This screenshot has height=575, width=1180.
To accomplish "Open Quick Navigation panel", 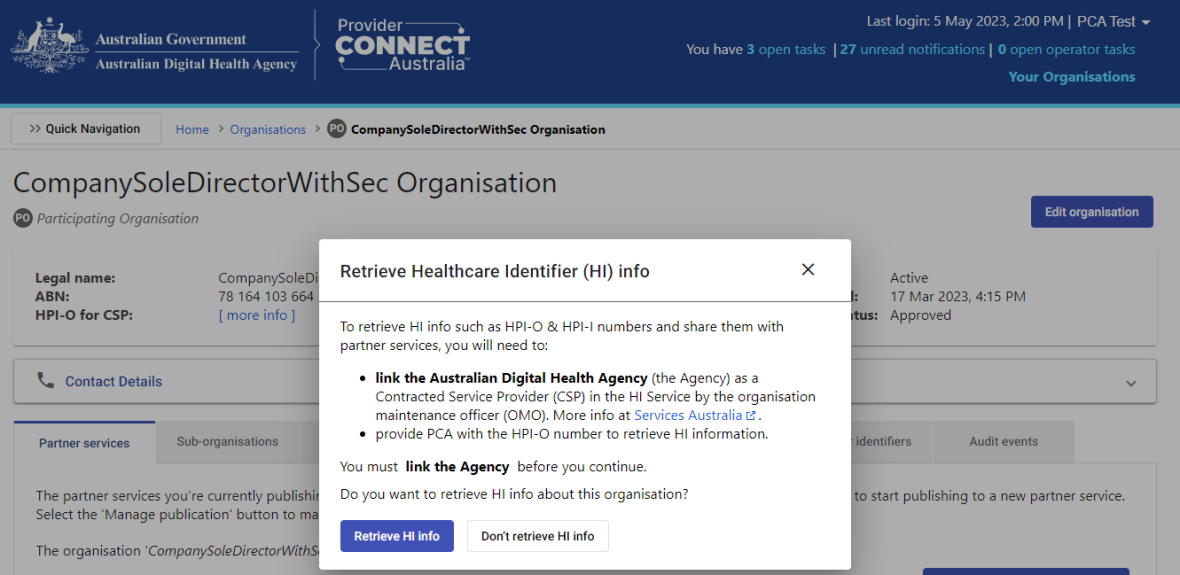I will (86, 129).
